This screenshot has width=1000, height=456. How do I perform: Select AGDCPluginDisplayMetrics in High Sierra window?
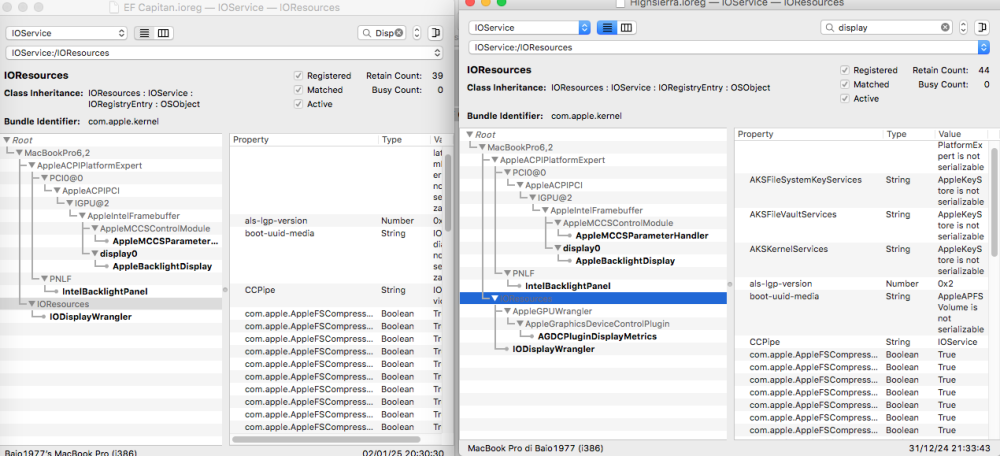597,336
